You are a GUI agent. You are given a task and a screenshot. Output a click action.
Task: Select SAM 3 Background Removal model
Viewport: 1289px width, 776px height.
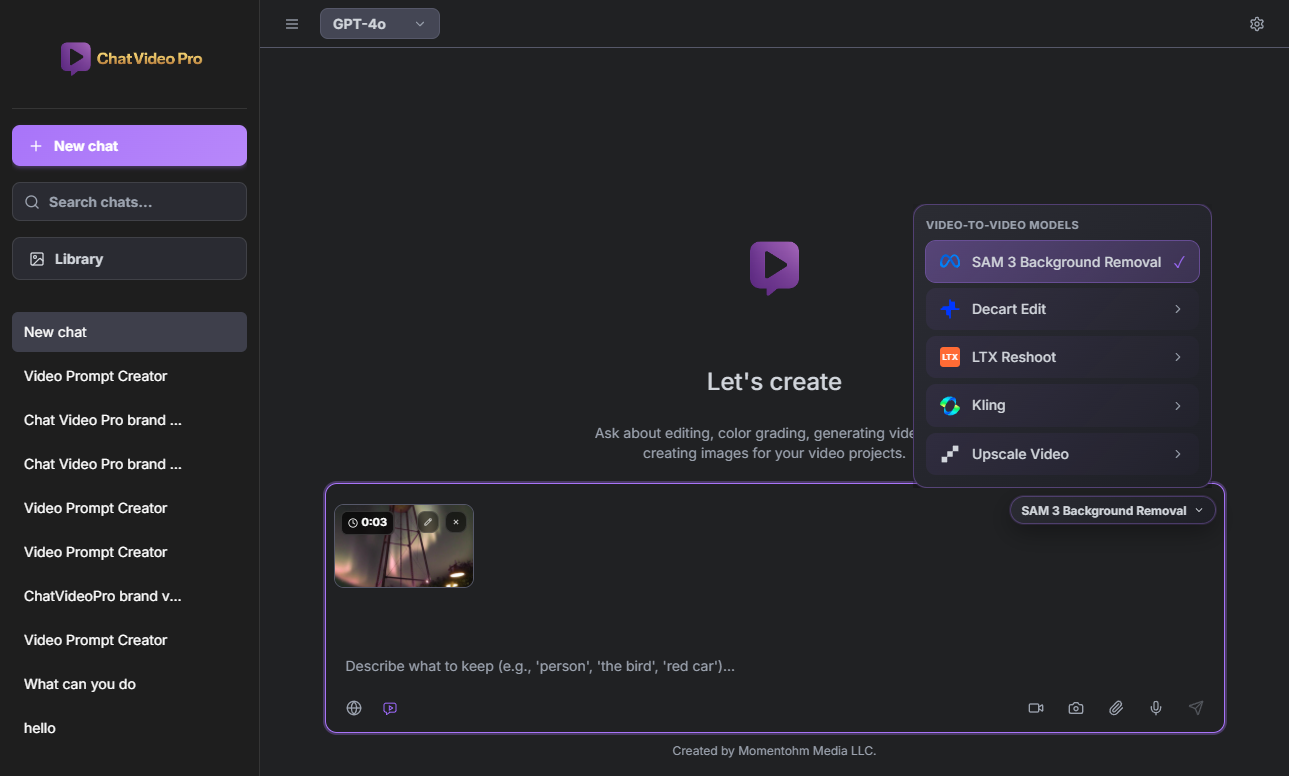pos(1062,262)
